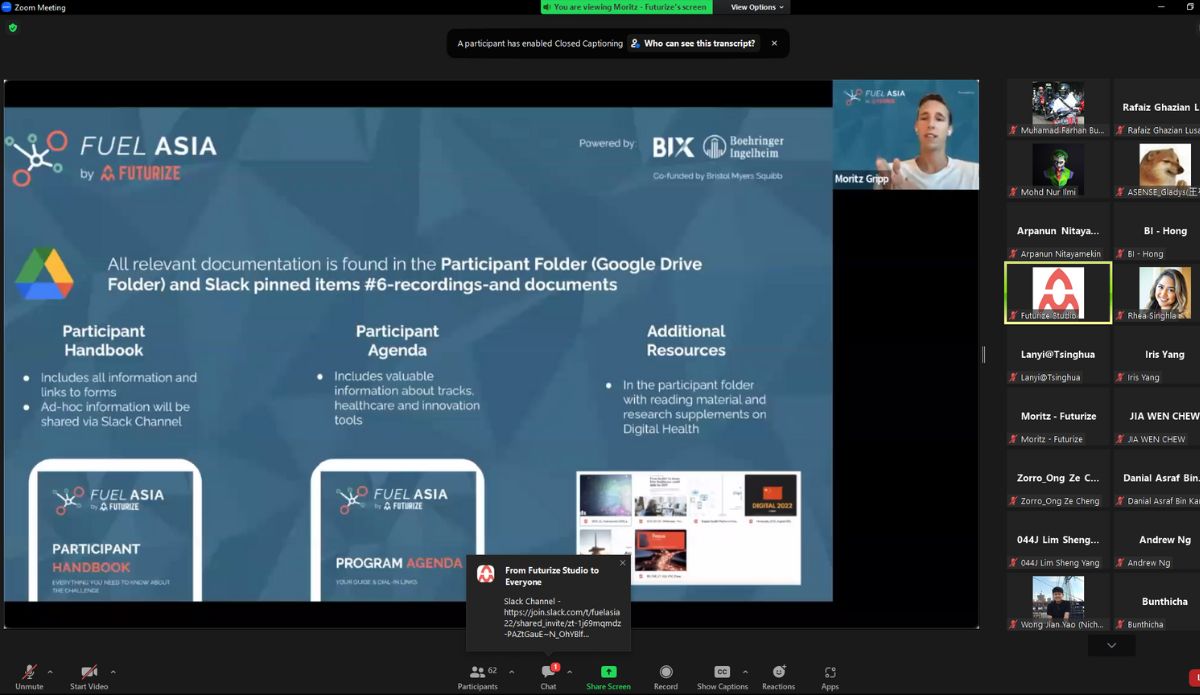Click muted mic icon beside Bunthicha label
The height and width of the screenshot is (695, 1200).
coord(1121,625)
